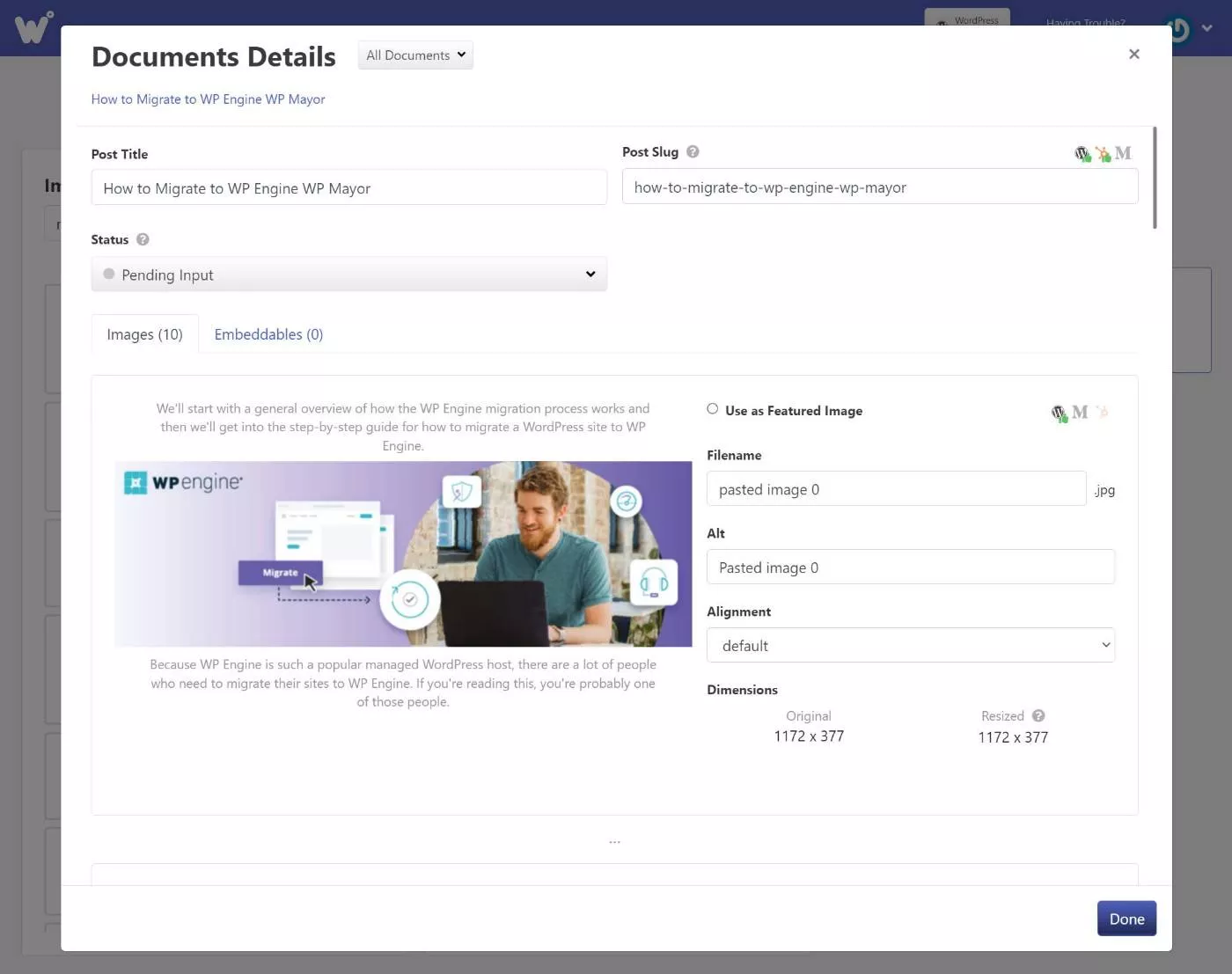Edit the Filename field with pasted image 0

coord(897,489)
